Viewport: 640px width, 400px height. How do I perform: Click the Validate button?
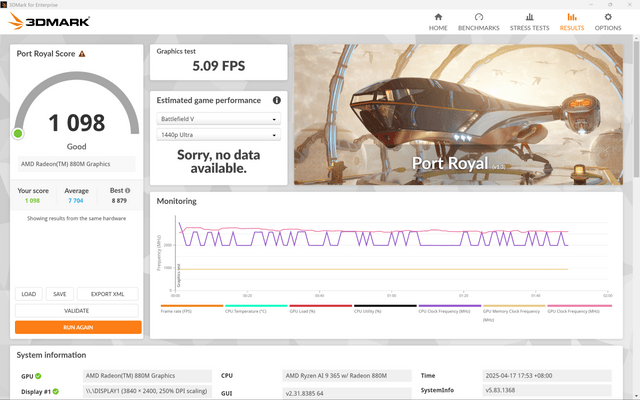pos(78,311)
